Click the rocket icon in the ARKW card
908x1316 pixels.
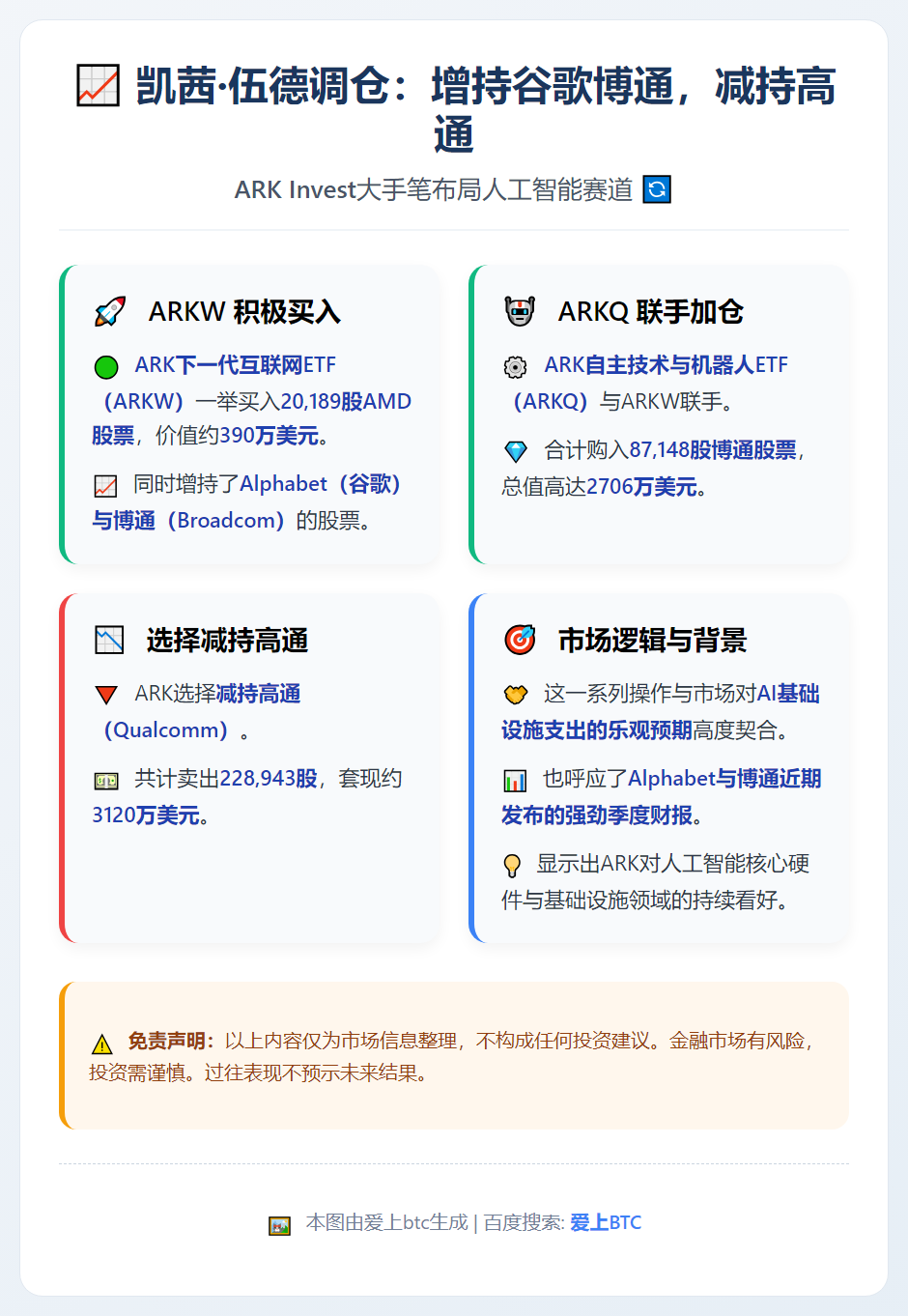(x=110, y=312)
